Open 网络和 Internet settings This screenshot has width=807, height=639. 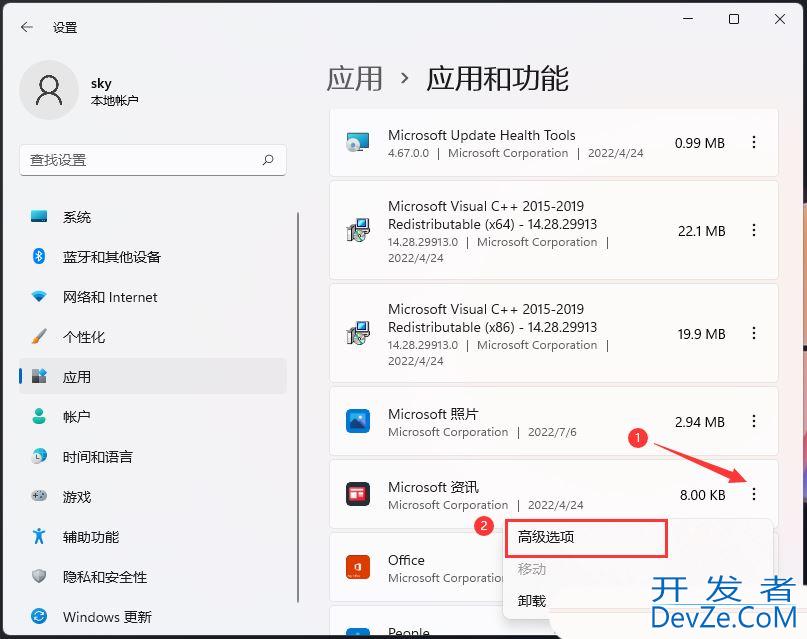pyautogui.click(x=153, y=297)
